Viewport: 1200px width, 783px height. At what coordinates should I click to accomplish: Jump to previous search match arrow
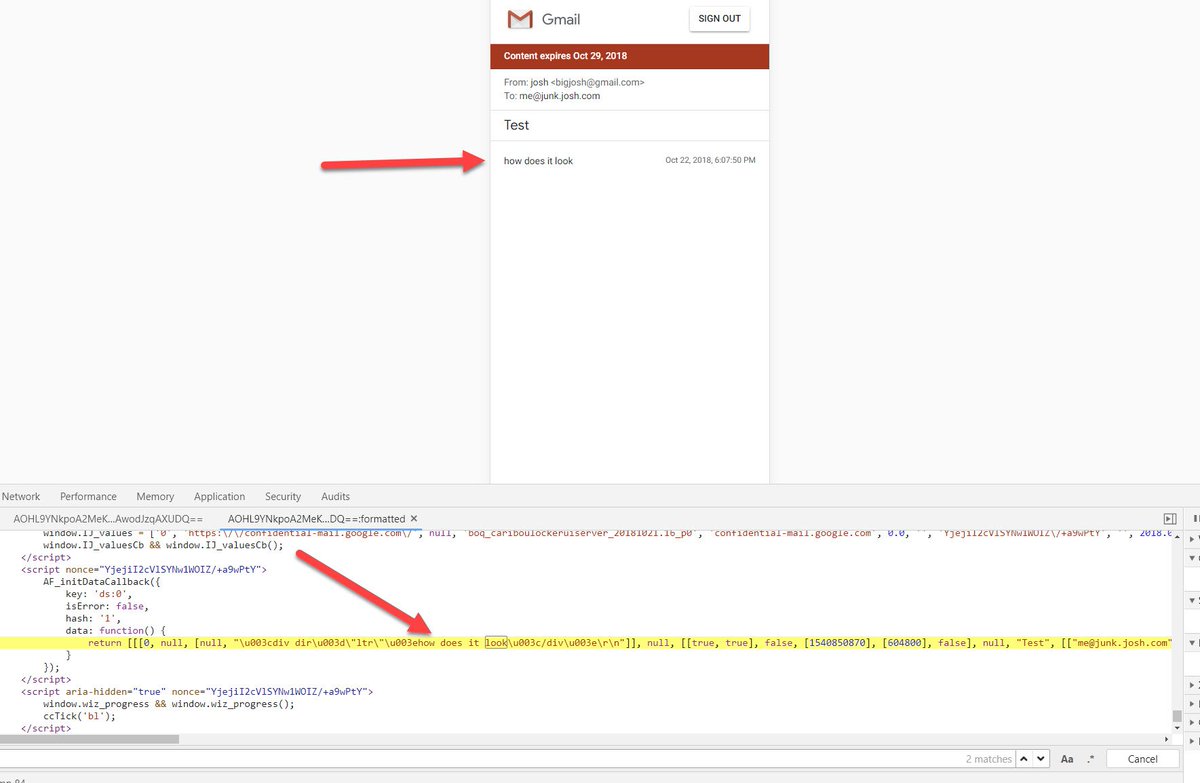point(1024,759)
